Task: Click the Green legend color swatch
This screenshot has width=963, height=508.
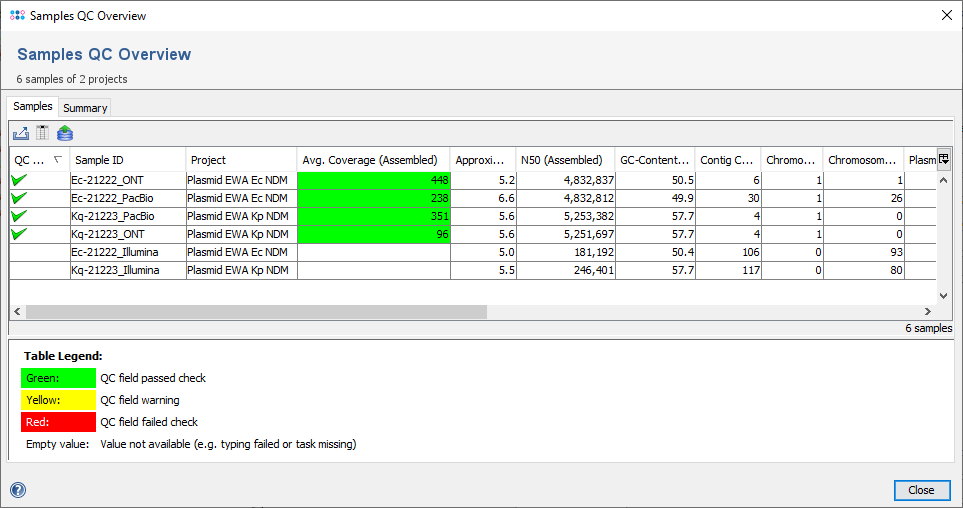Action: 59,378
